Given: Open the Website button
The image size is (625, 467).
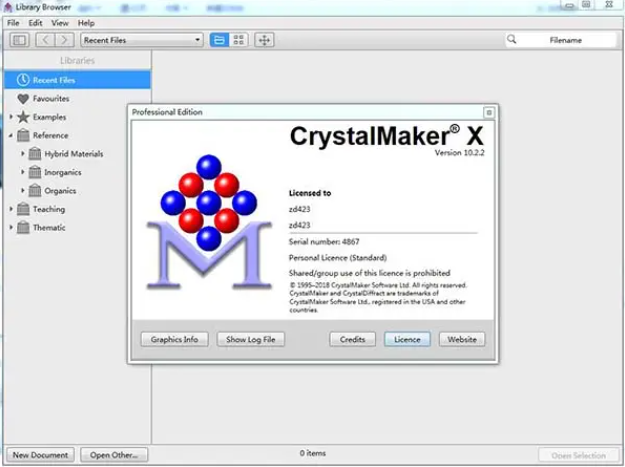Looking at the screenshot, I should (462, 339).
